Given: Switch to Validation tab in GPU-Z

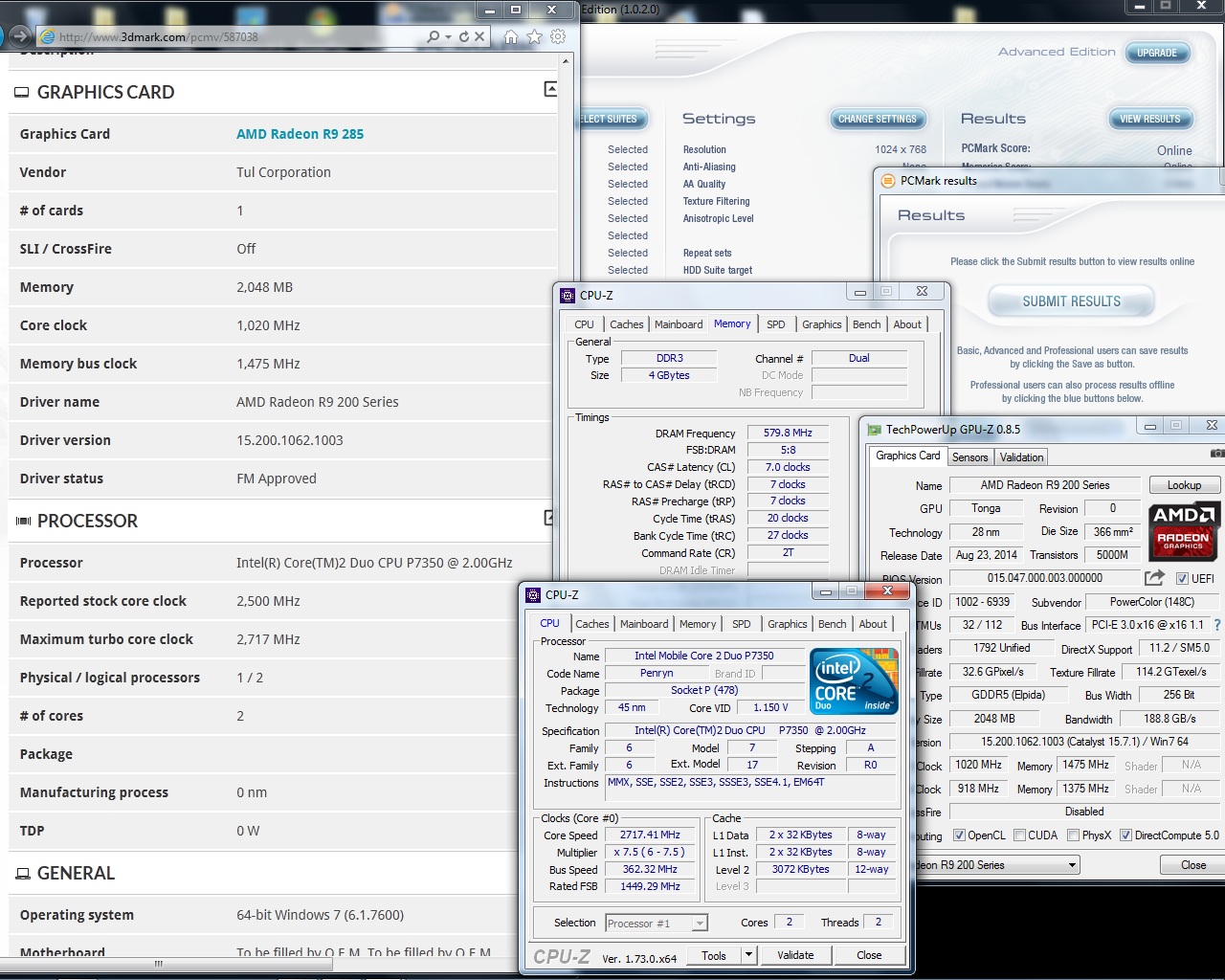Looking at the screenshot, I should 1022,457.
